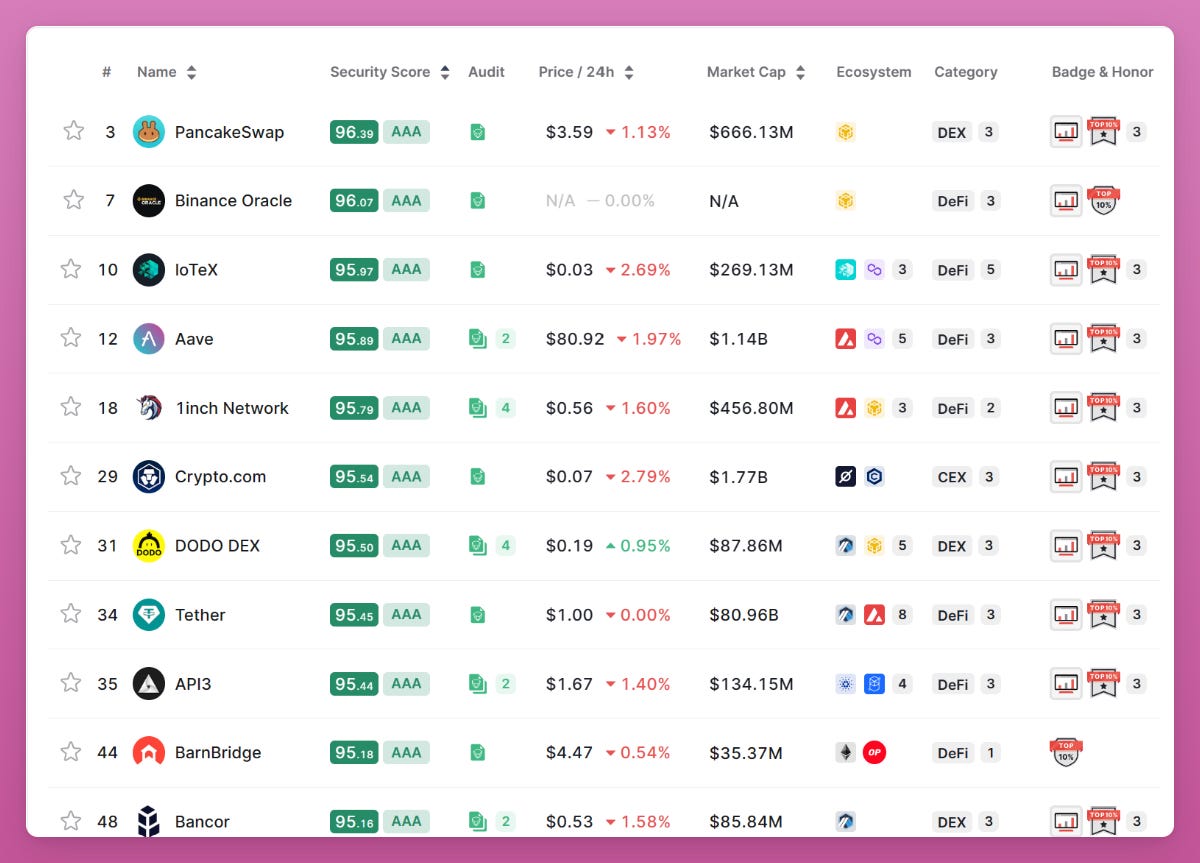Star the Aave row
This screenshot has height=863, width=1200.
click(x=71, y=338)
